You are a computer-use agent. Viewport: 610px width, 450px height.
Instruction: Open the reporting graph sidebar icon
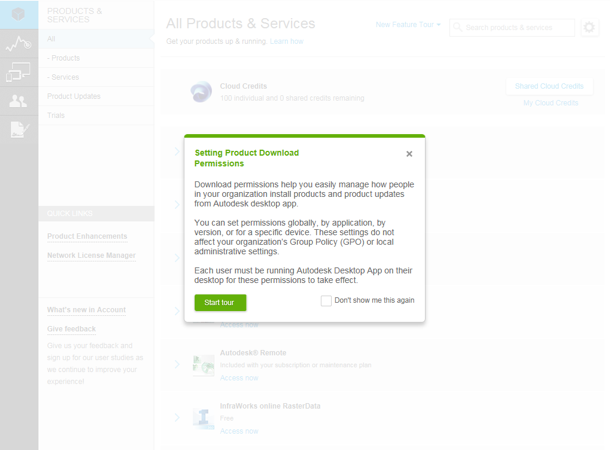tap(18, 44)
